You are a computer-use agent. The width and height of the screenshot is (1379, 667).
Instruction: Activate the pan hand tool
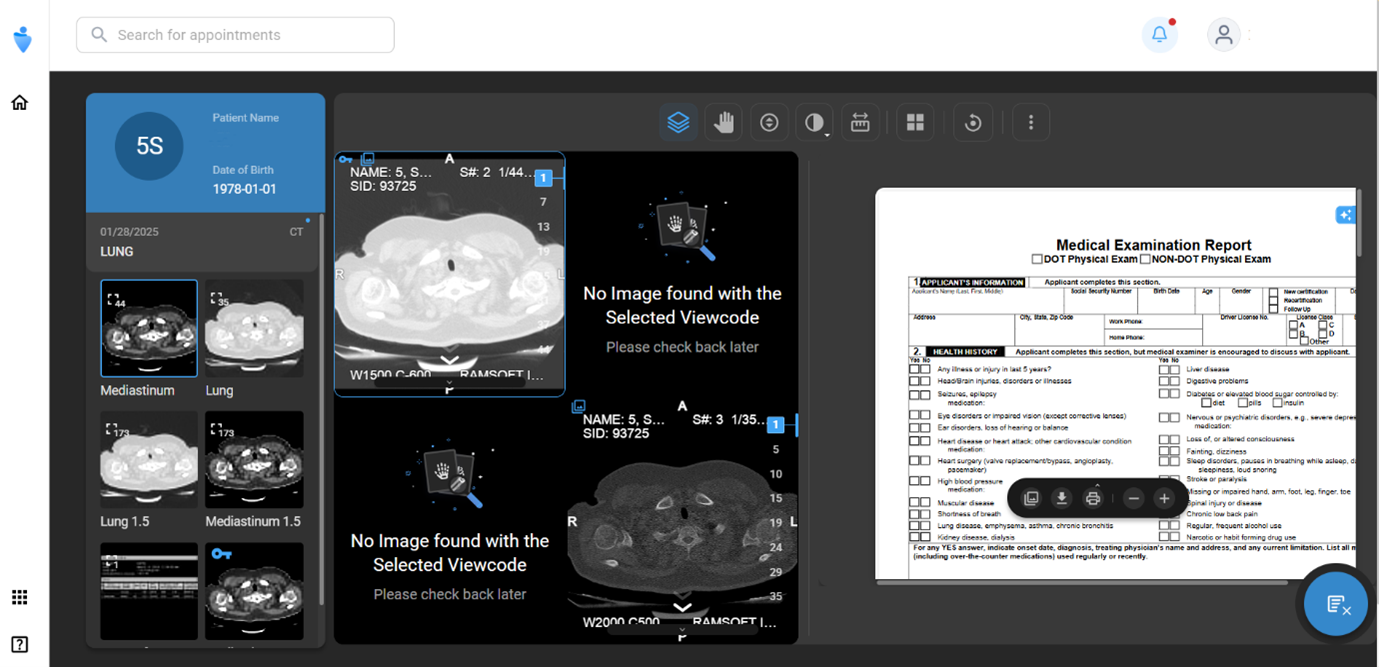[x=724, y=123]
